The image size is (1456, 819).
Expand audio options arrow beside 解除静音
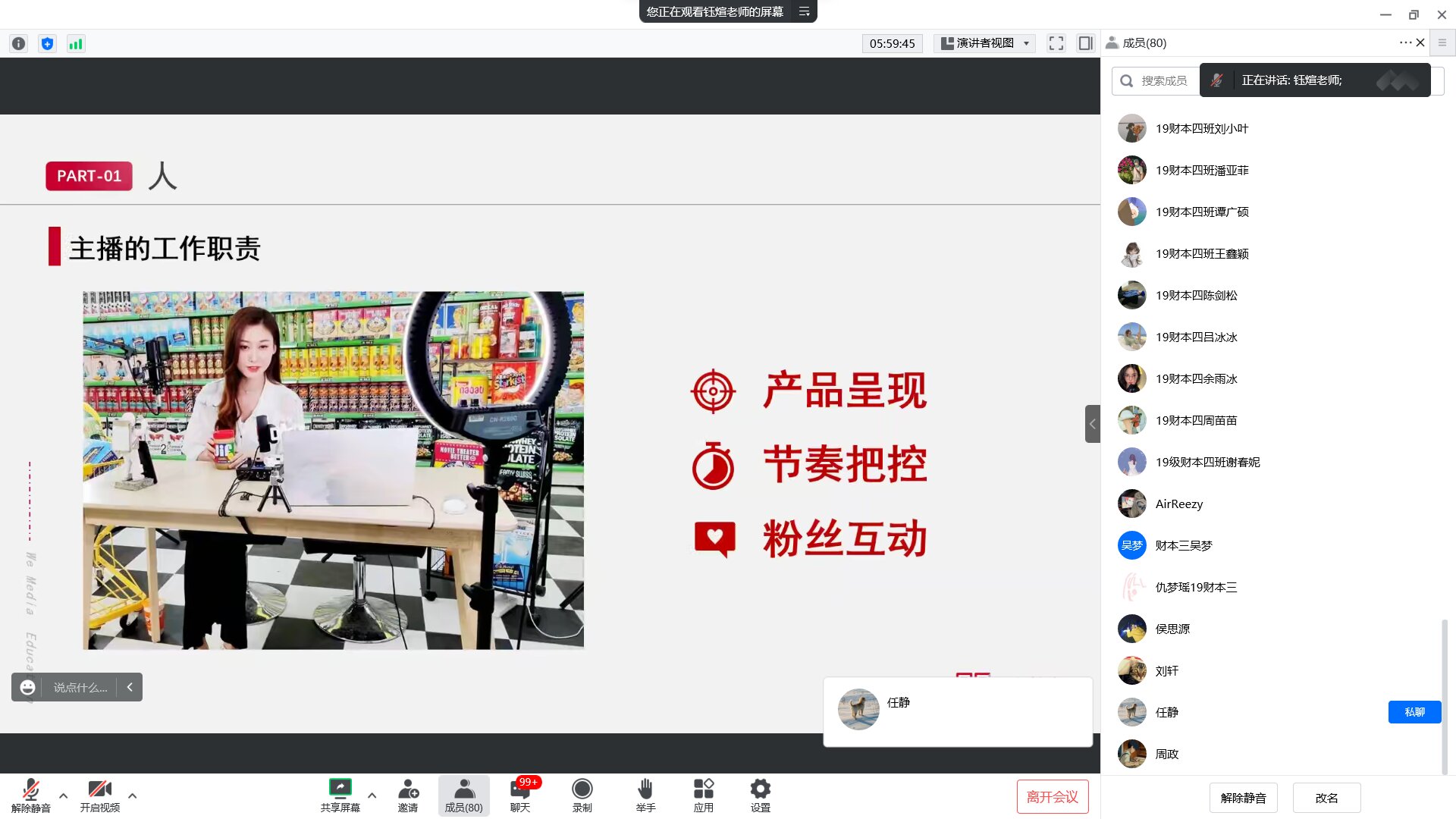coord(63,795)
